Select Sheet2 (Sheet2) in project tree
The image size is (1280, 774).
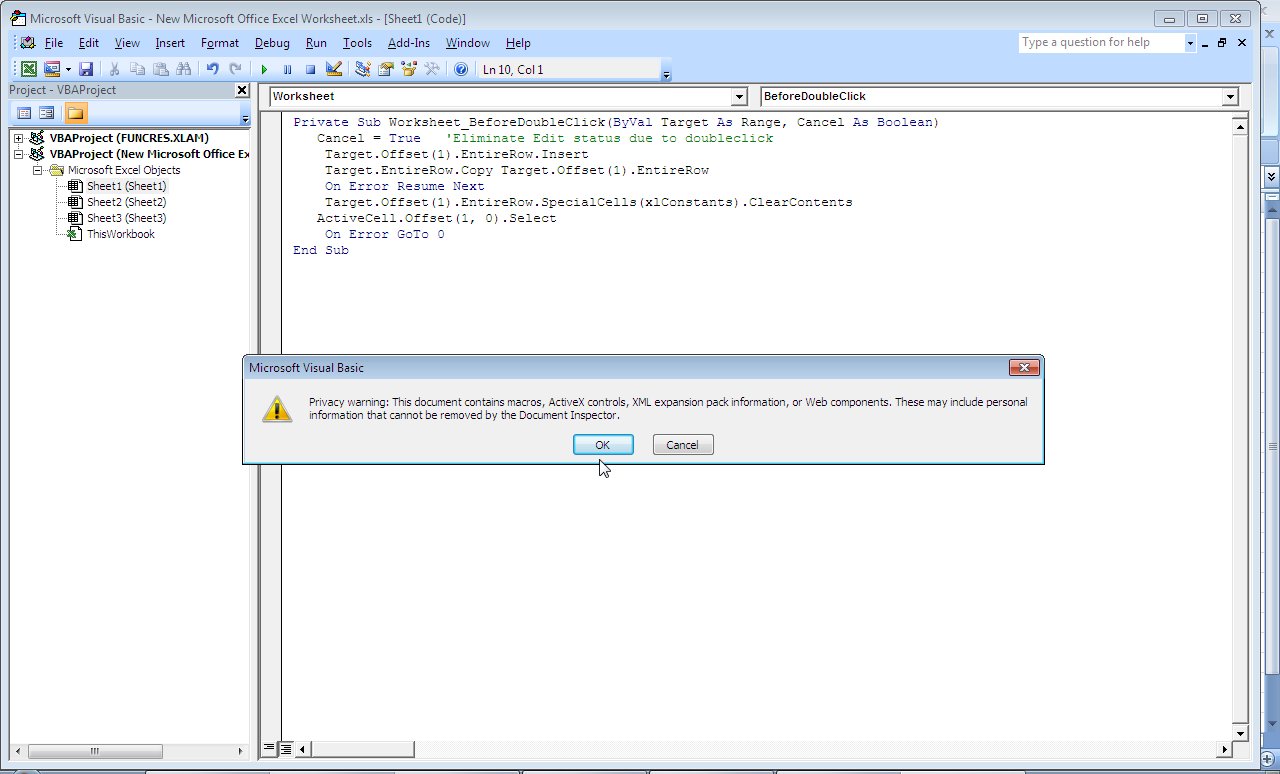(126, 202)
